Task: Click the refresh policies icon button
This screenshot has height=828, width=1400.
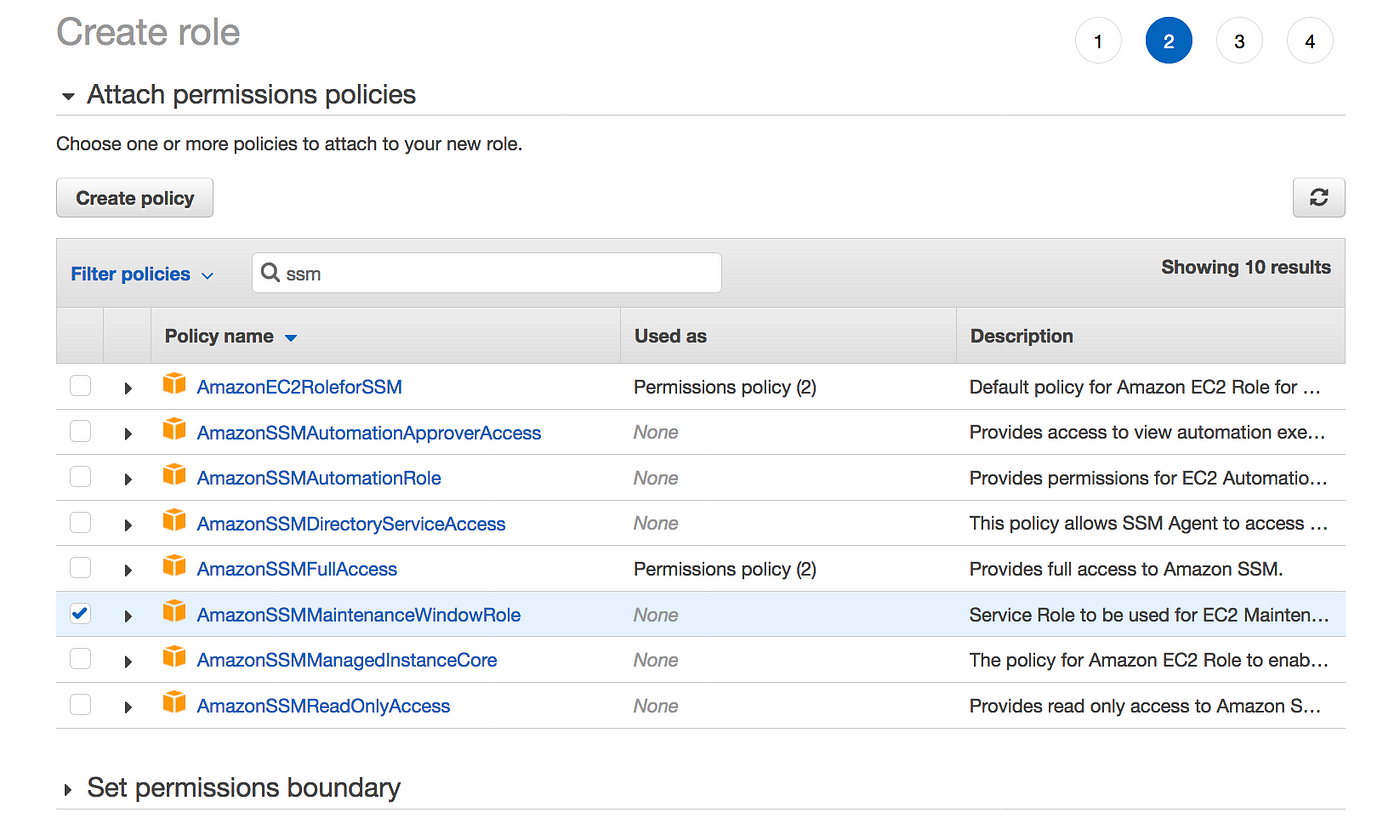Action: point(1319,198)
